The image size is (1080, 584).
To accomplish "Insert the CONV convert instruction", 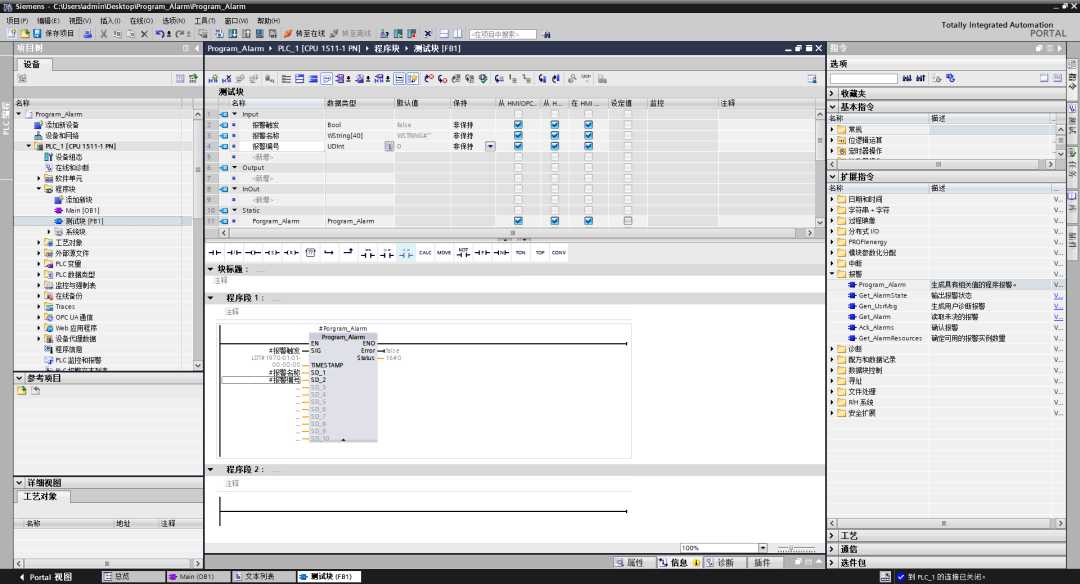I will click(559, 253).
